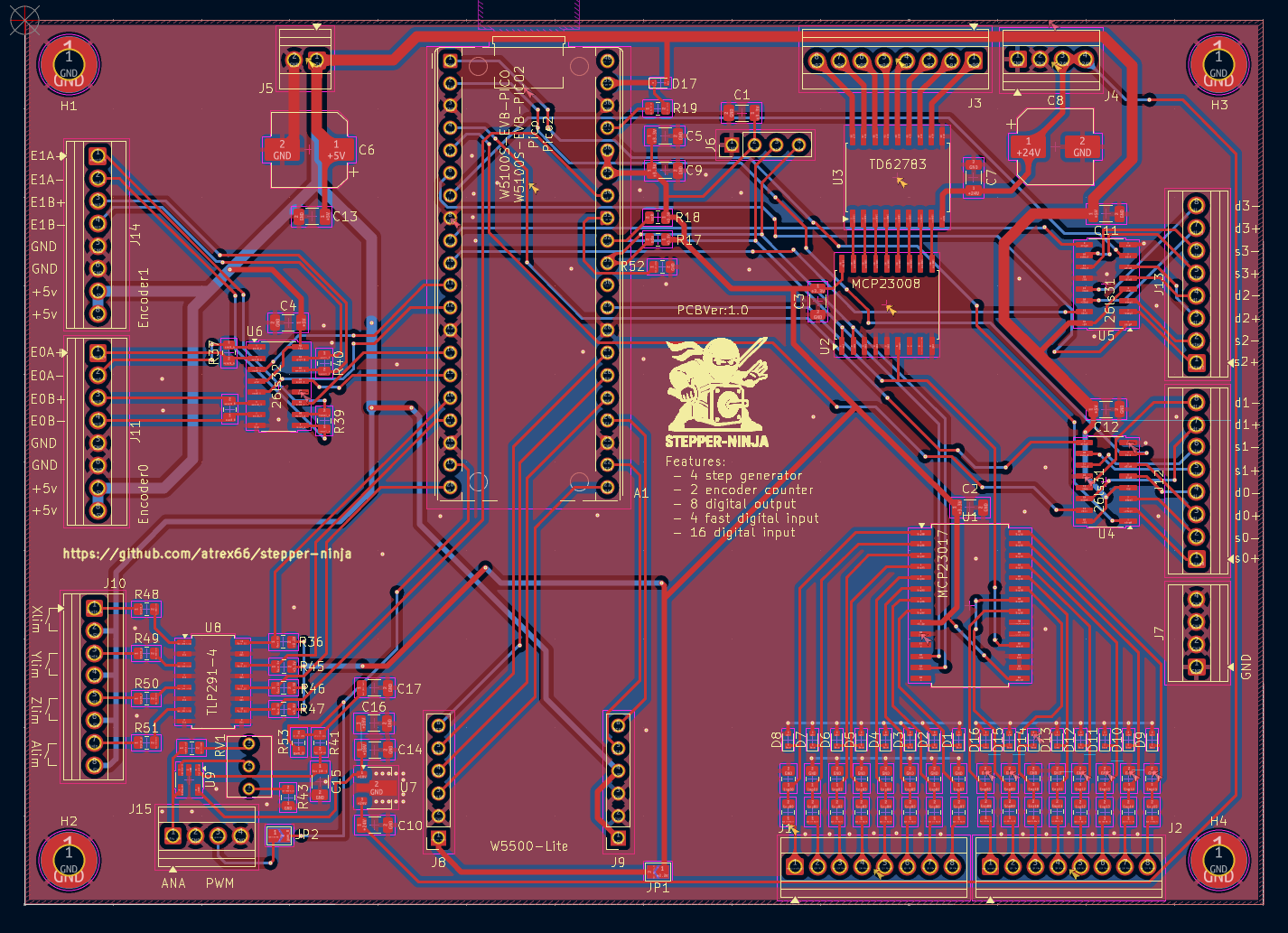Screen dimensions: 1288x933
Task: Select the E1A+ pin label
Action: pos(48,155)
